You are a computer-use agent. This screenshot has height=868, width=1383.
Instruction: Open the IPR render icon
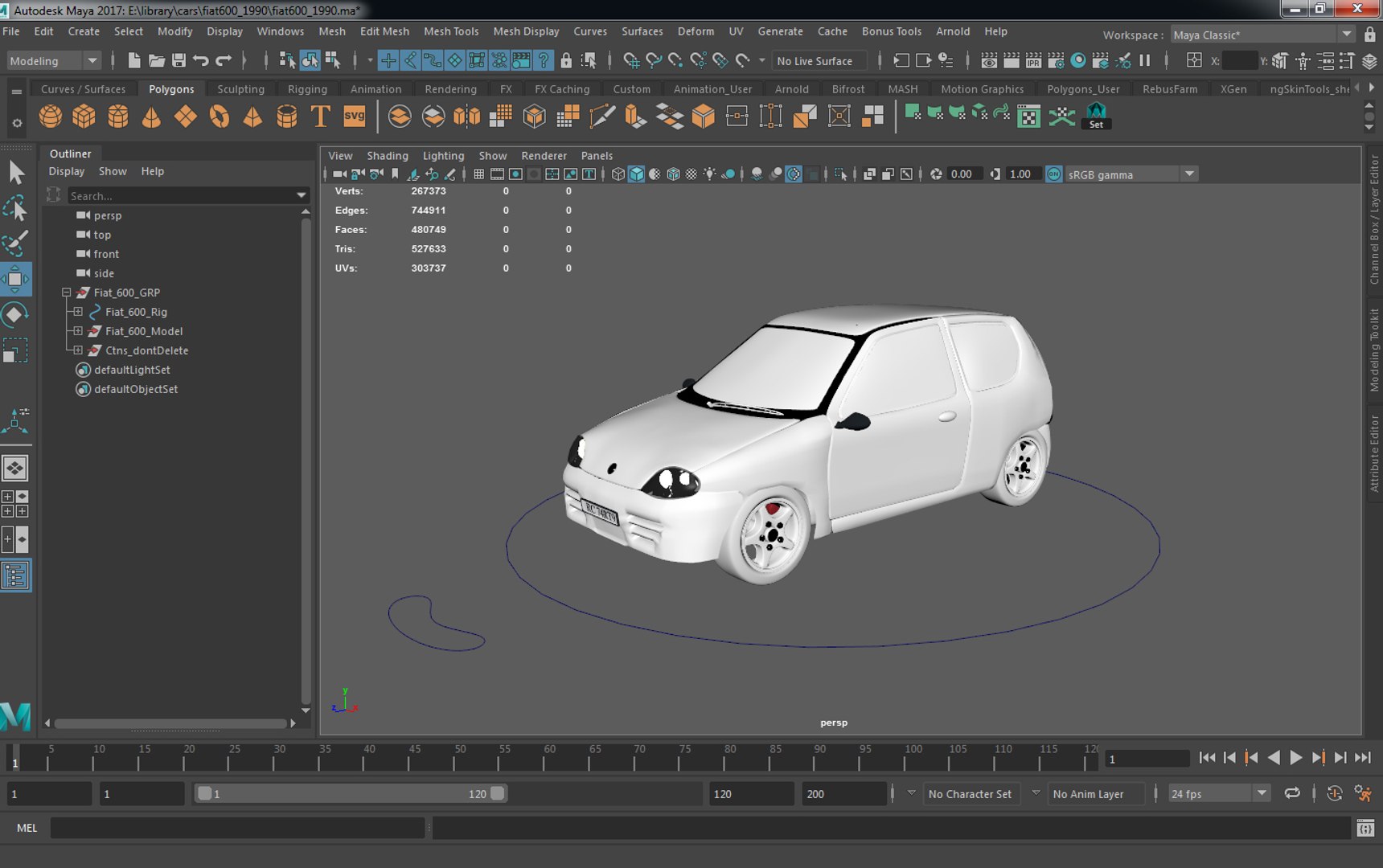pos(1034,60)
